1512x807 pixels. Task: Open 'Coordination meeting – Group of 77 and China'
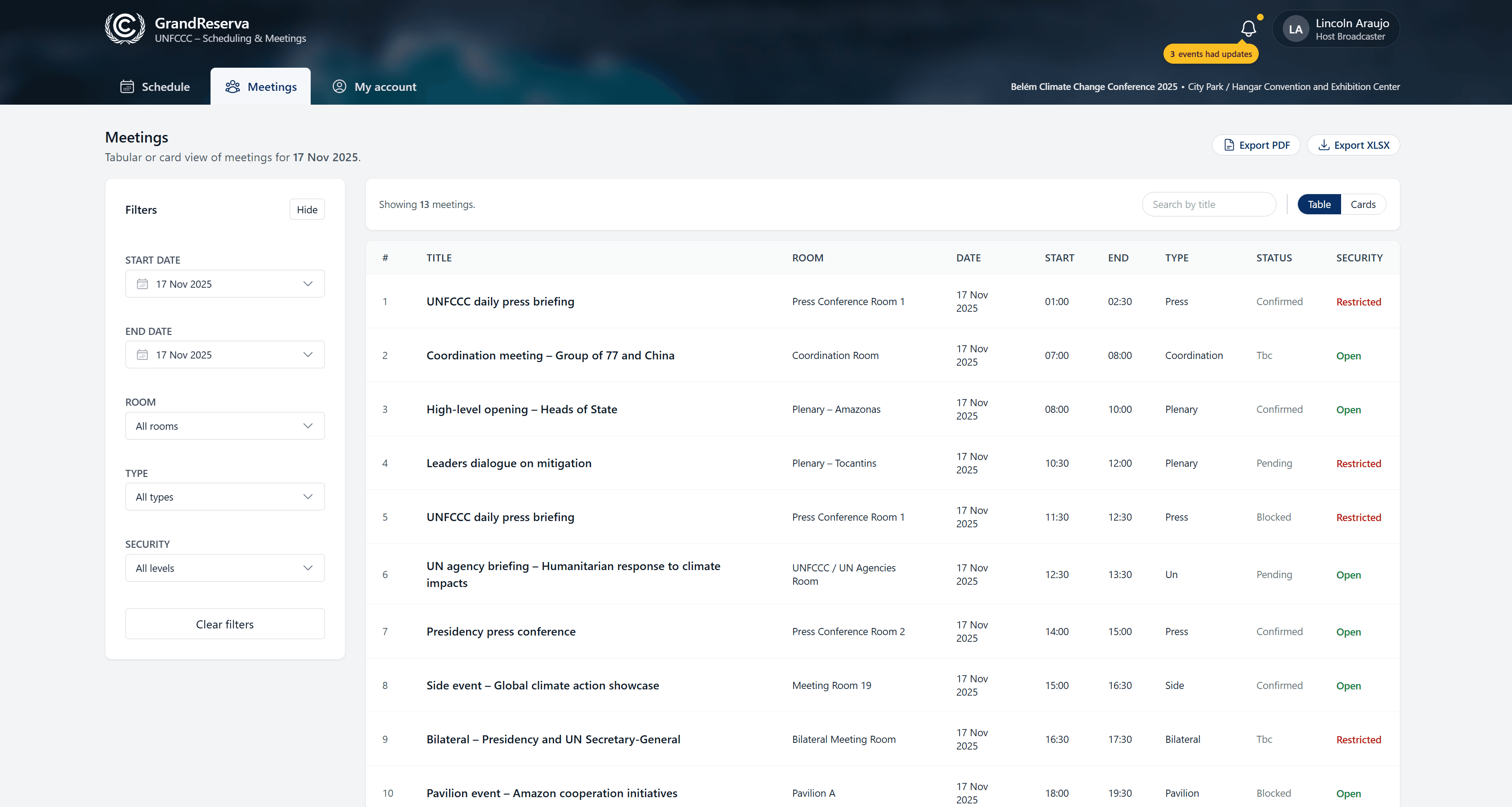click(550, 355)
